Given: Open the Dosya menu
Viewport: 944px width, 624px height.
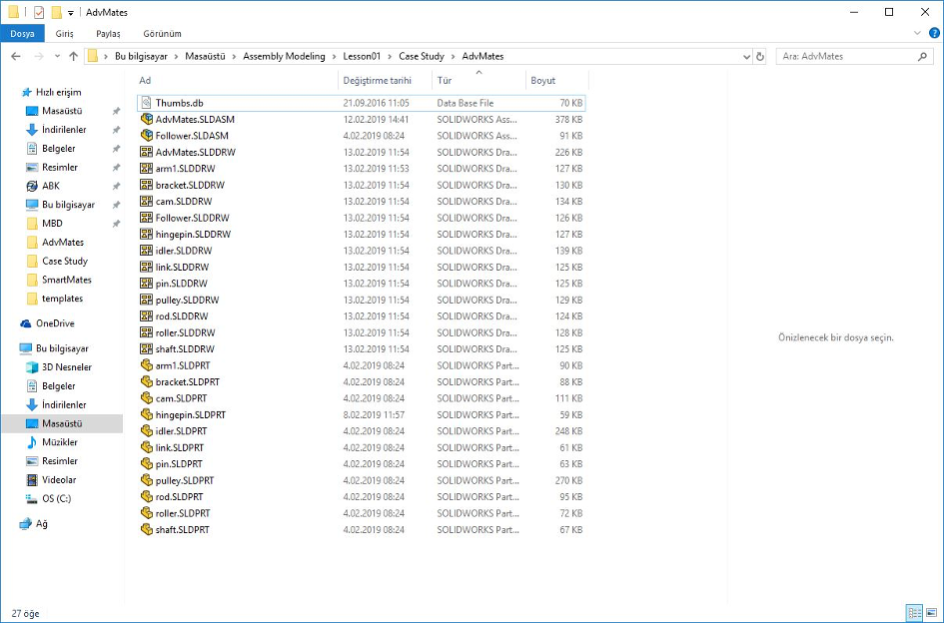Looking at the screenshot, I should tap(22, 33).
